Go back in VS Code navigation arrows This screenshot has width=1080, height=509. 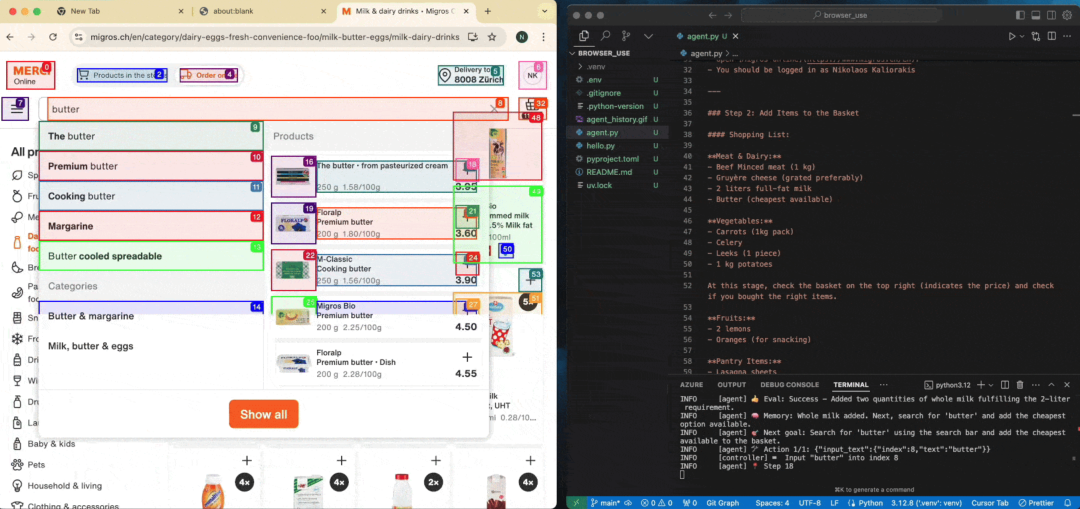coord(712,15)
